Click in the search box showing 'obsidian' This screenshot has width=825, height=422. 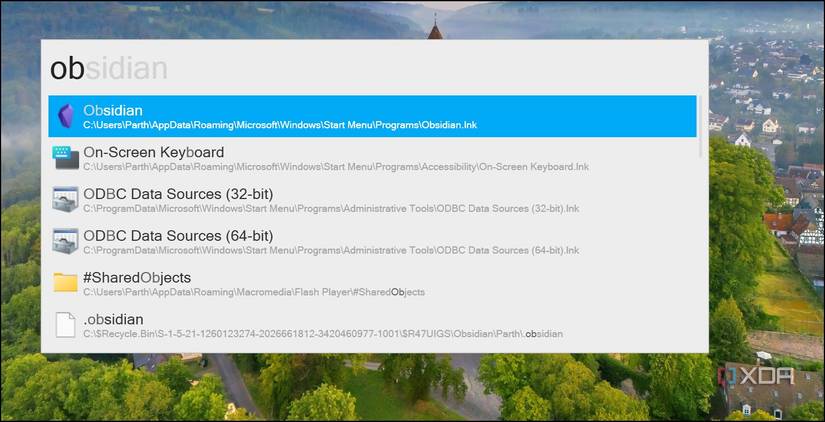pos(374,68)
